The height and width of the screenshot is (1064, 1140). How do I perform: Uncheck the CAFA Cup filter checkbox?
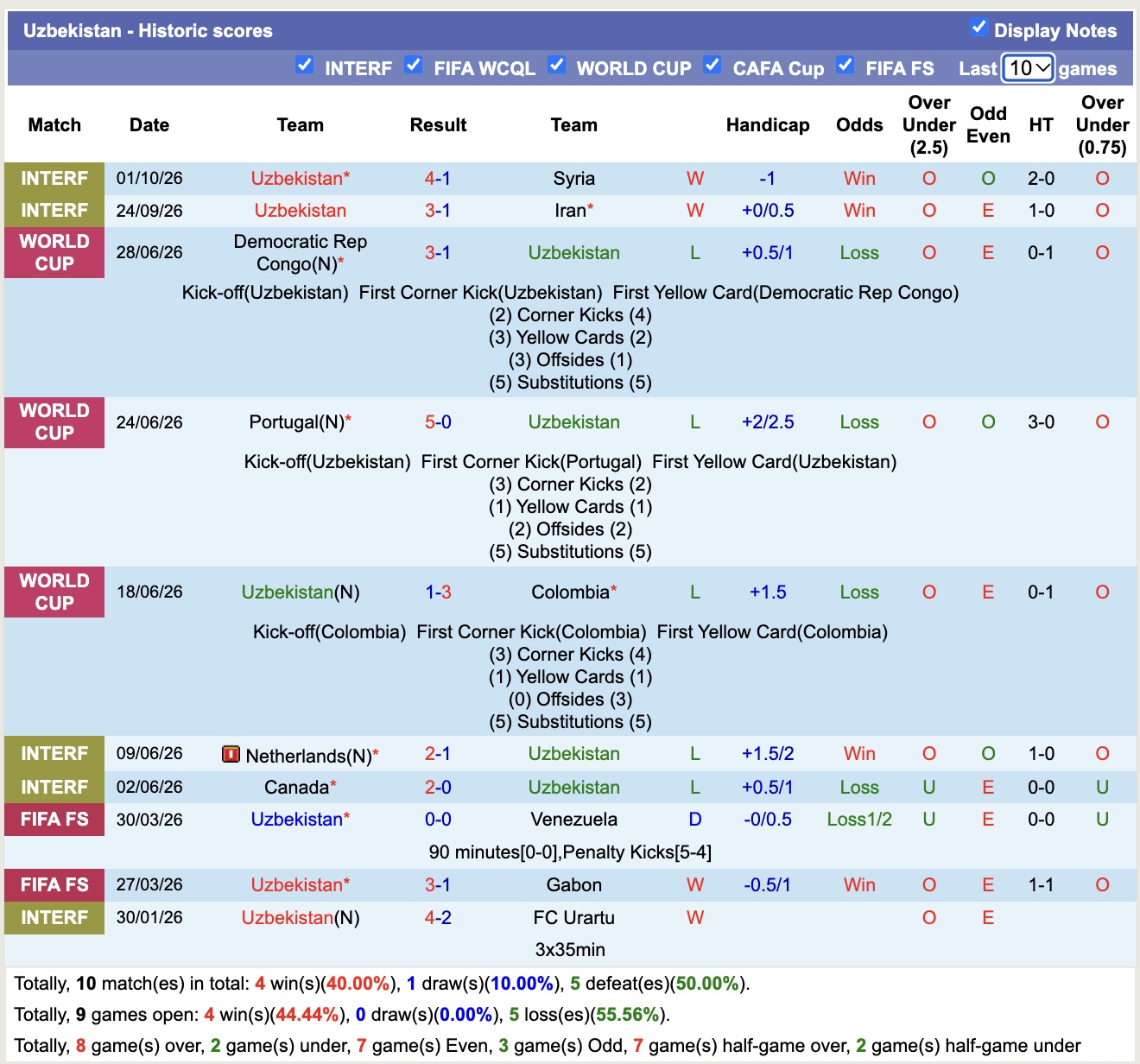click(712, 65)
